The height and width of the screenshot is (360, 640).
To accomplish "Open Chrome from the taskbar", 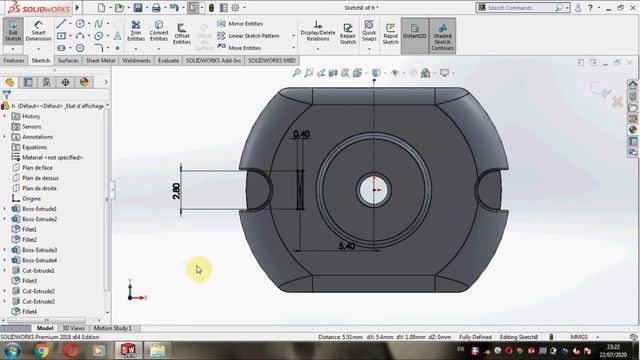I will [x=41, y=351].
